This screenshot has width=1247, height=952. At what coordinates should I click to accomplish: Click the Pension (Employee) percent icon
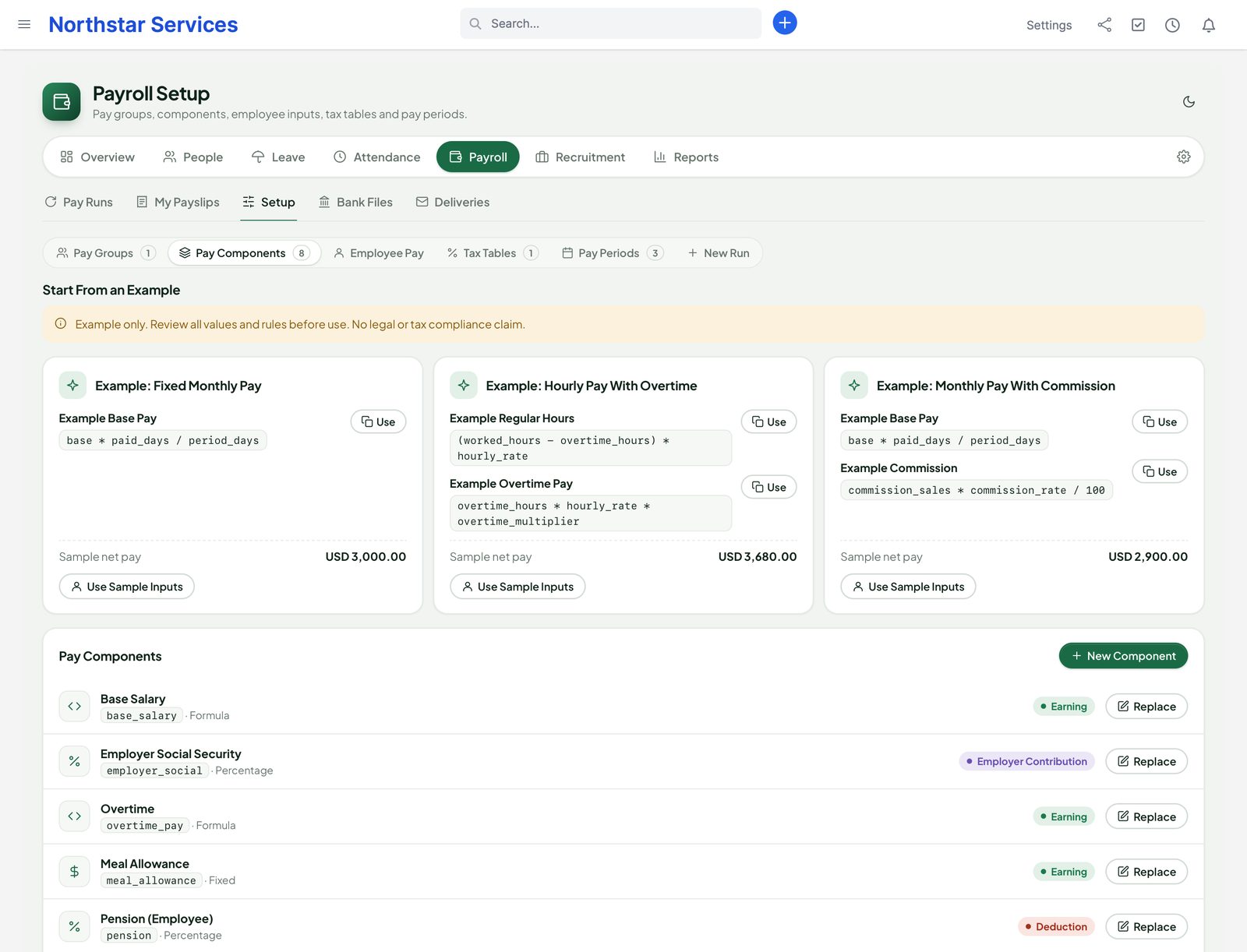coord(75,926)
